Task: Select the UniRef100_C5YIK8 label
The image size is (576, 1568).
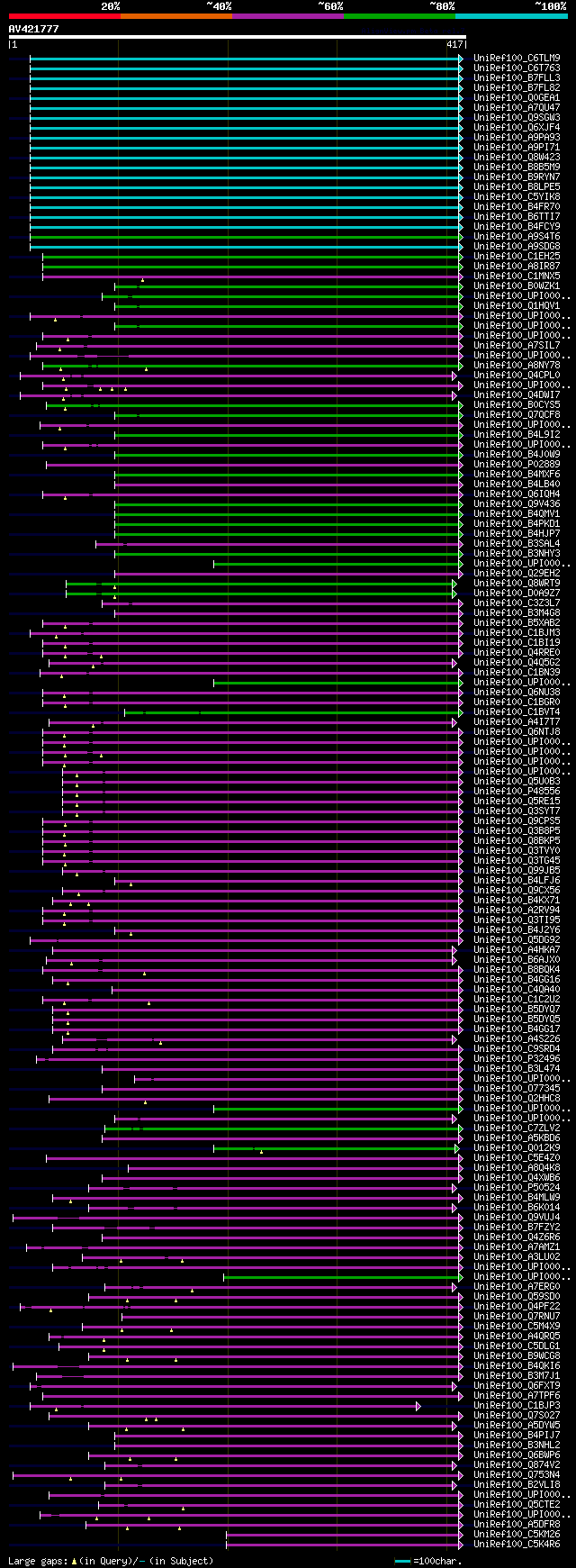Action: click(517, 197)
